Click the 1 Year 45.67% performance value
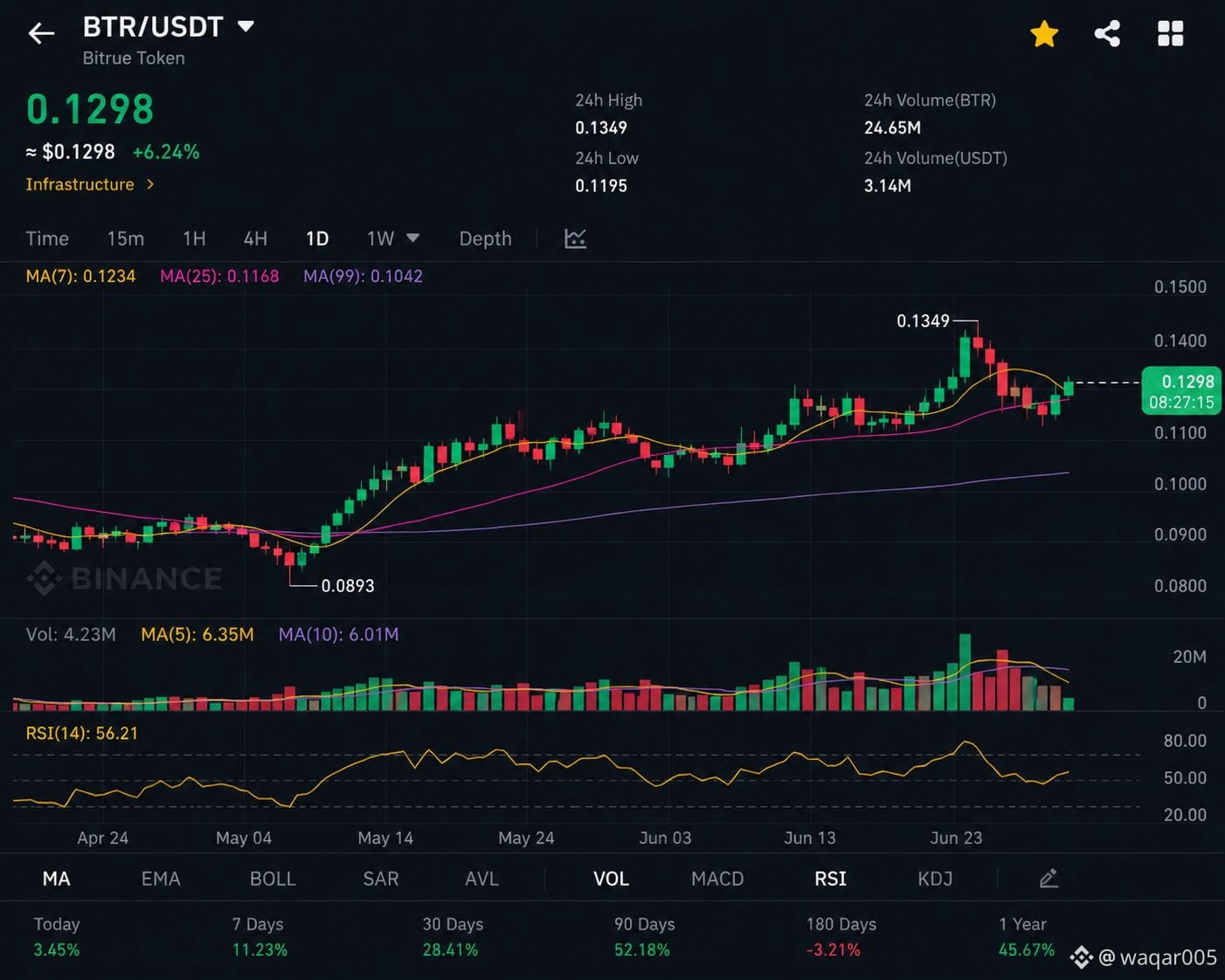Screen dimensions: 1225x980 [1027, 949]
